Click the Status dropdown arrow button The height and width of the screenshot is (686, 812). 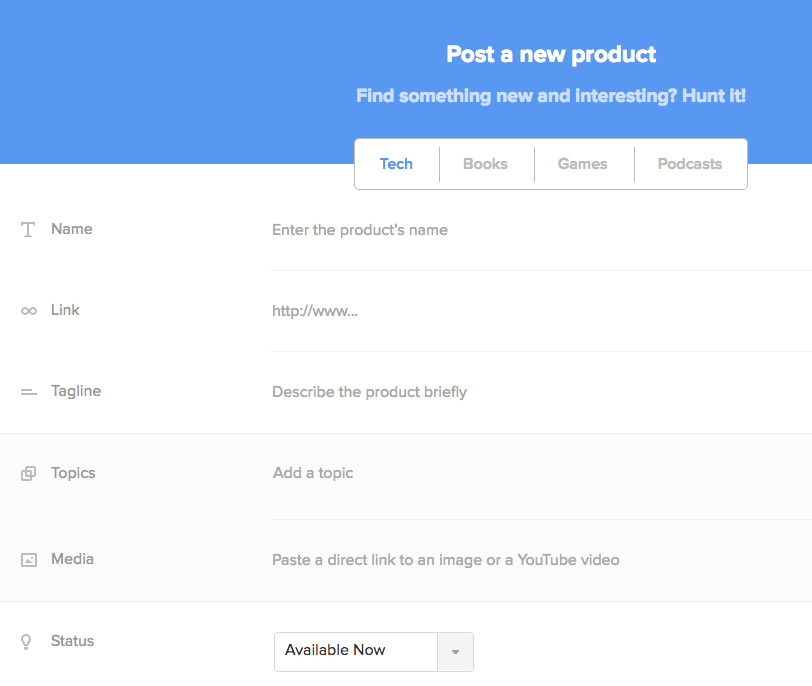pyautogui.click(x=455, y=652)
